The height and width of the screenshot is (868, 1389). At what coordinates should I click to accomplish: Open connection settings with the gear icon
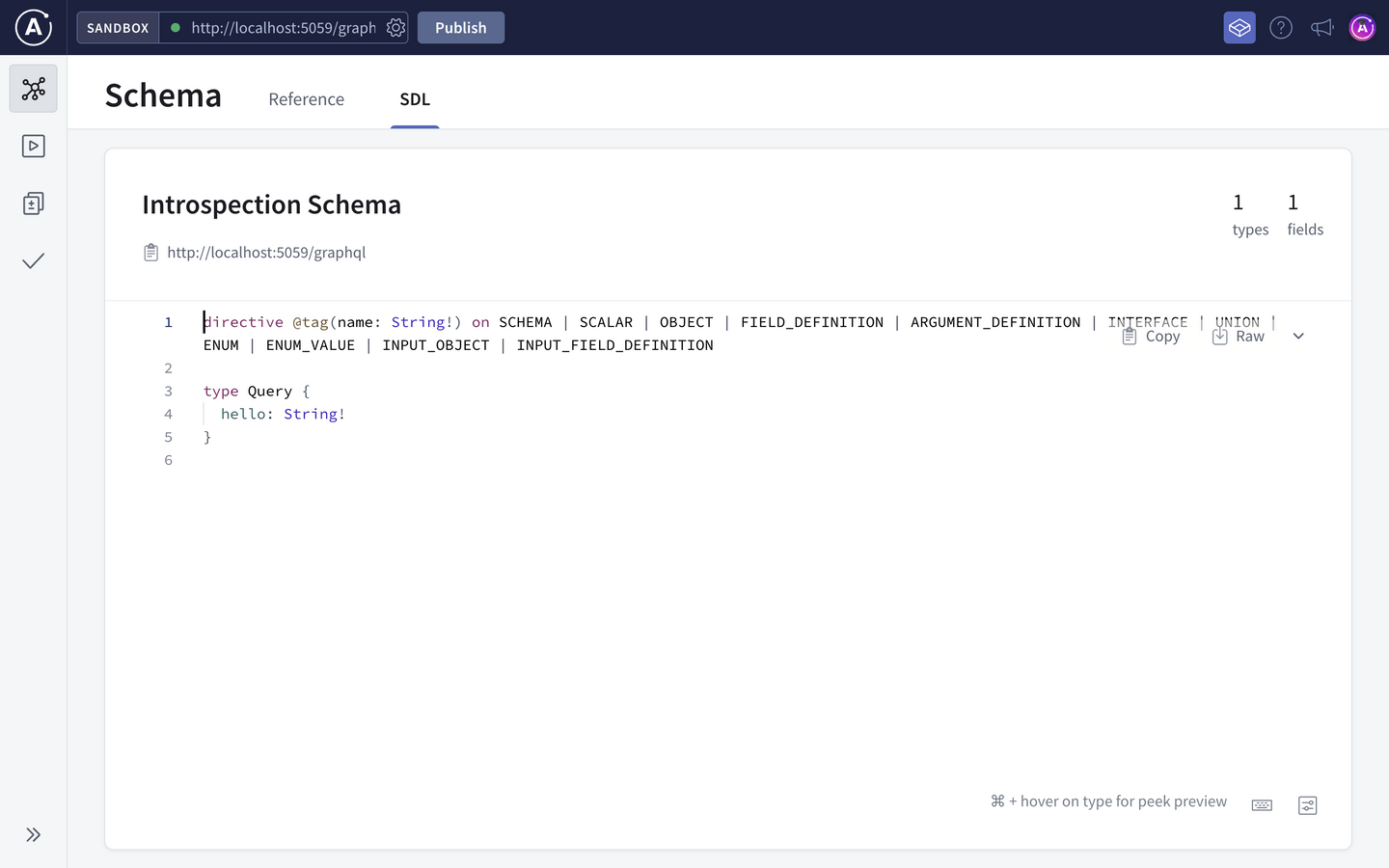395,28
